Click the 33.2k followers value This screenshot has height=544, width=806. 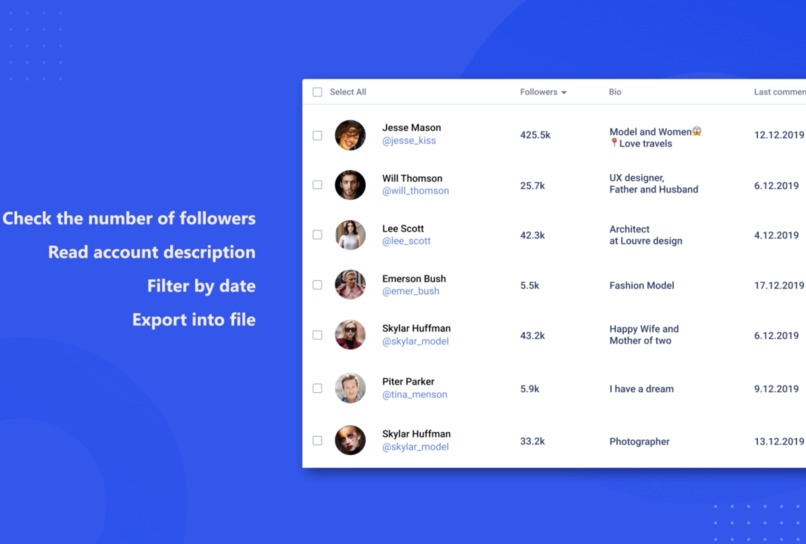[x=532, y=441]
